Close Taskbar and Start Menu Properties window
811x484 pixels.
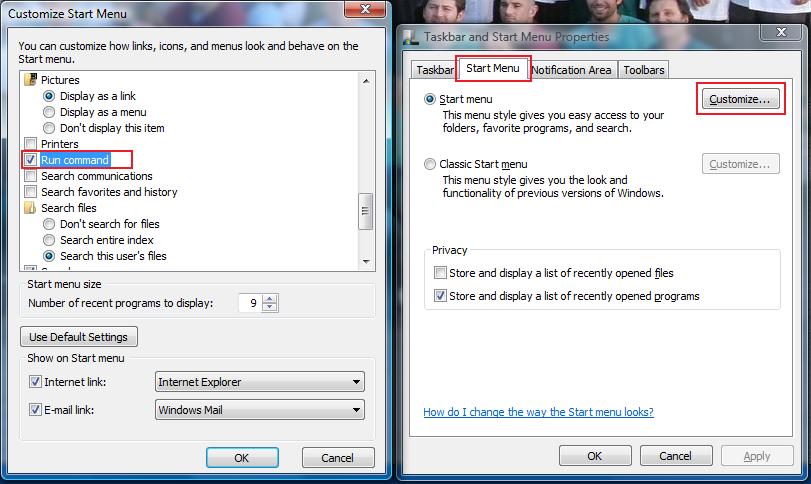781,32
